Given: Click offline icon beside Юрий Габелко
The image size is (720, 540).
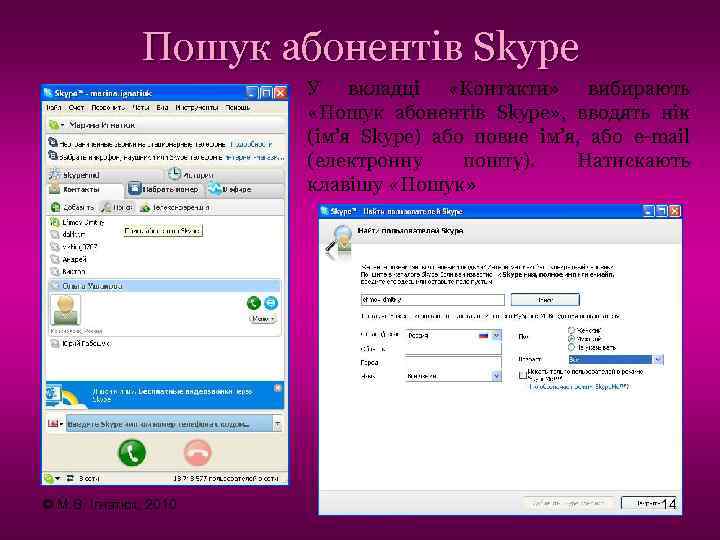Looking at the screenshot, I should pos(55,343).
